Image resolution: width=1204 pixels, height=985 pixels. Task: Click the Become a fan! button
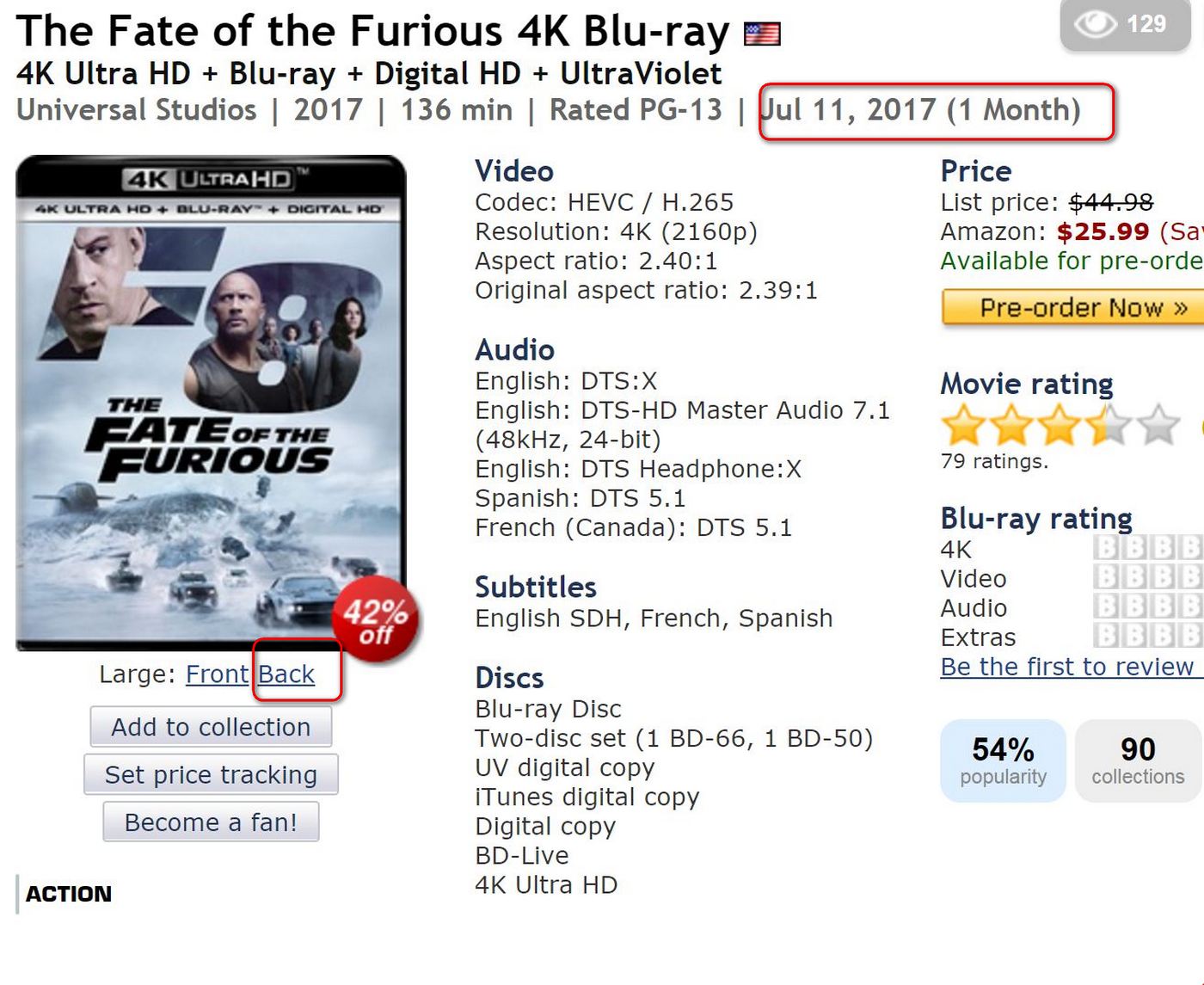pos(211,822)
